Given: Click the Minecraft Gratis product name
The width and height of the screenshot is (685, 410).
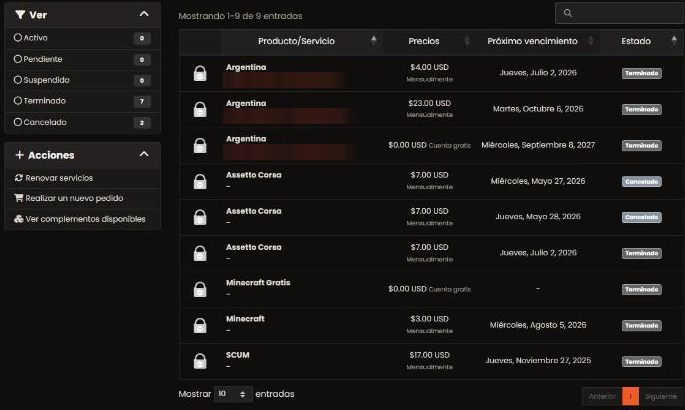Looking at the screenshot, I should [258, 283].
